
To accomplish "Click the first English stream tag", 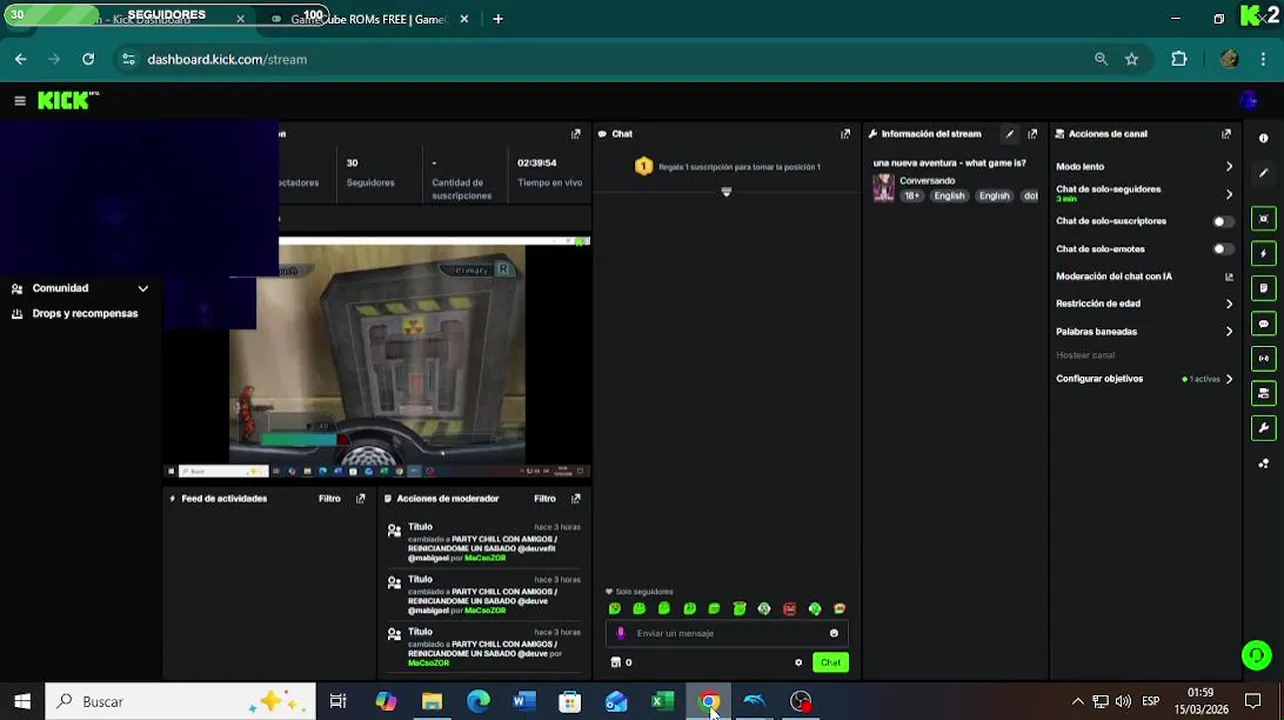I will click(x=949, y=196).
